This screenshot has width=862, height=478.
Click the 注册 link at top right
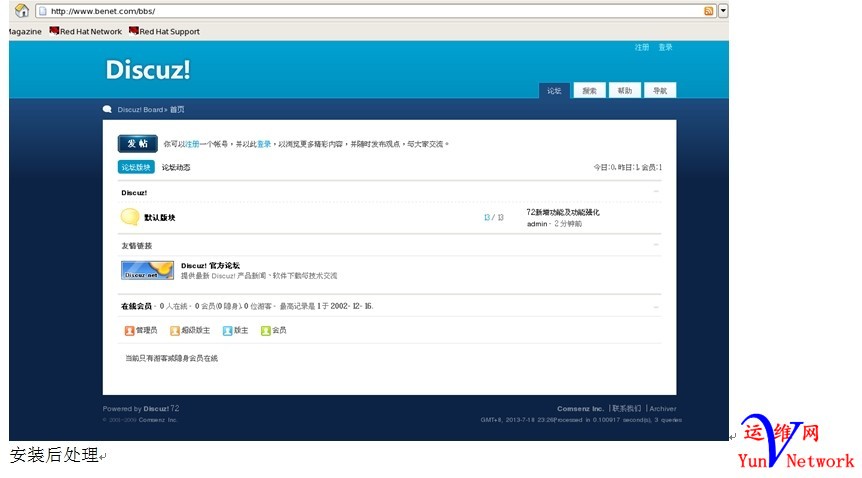(642, 47)
